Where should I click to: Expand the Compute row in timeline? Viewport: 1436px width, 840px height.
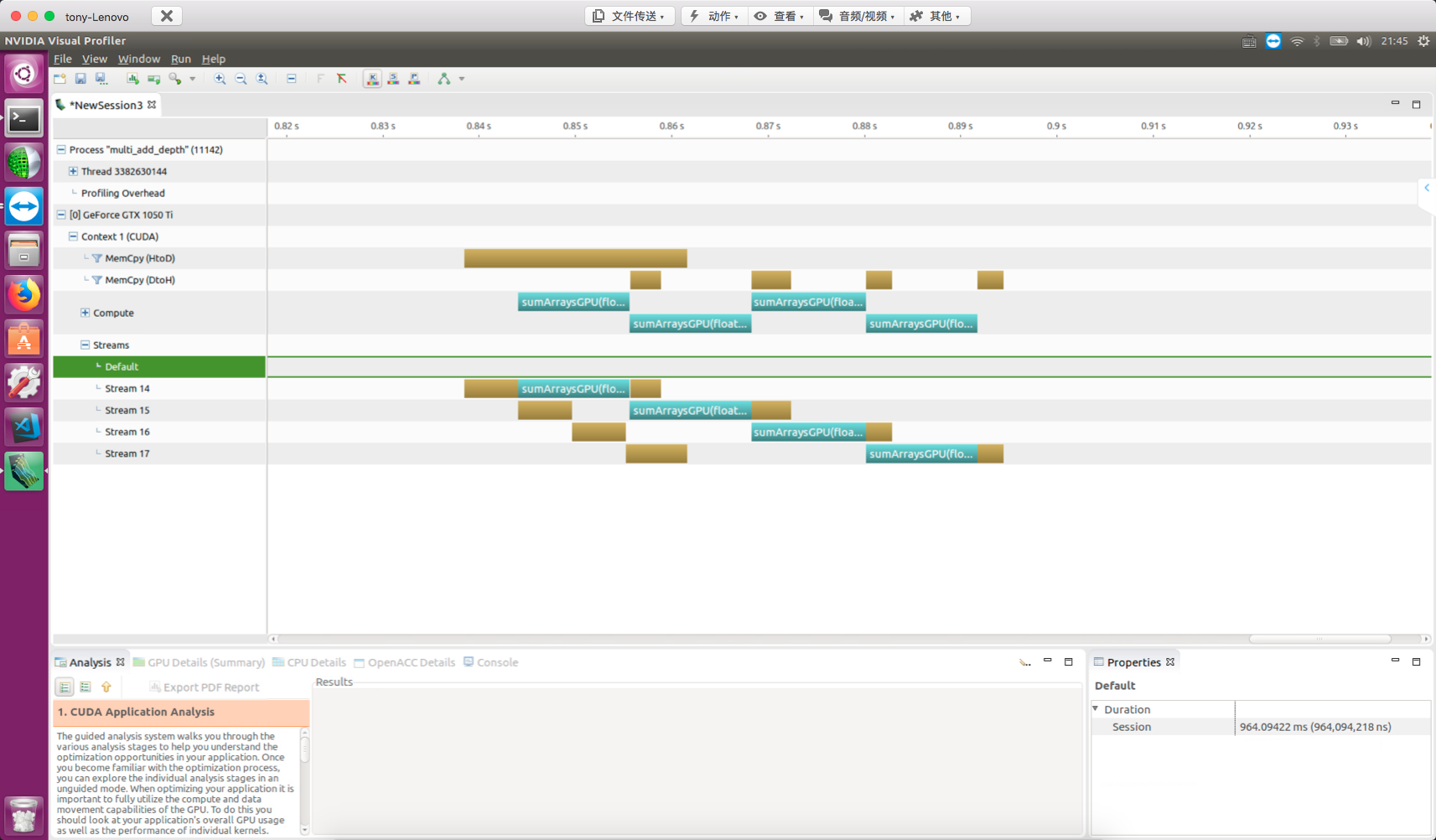tap(85, 313)
